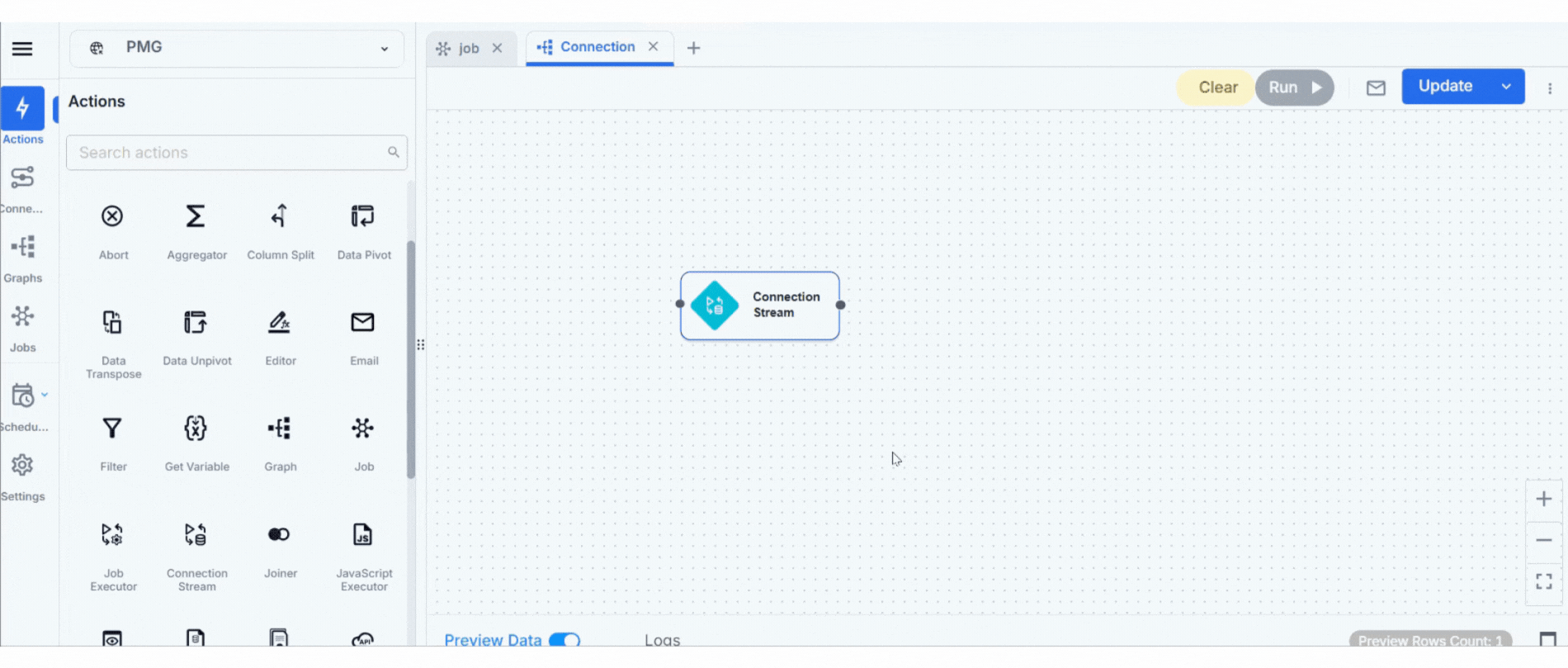Switch to the job tab
Screen dimensions: 1568x668
tap(468, 48)
